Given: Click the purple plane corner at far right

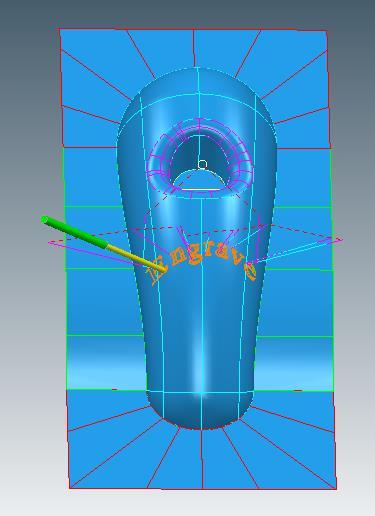Looking at the screenshot, I should 337,240.
